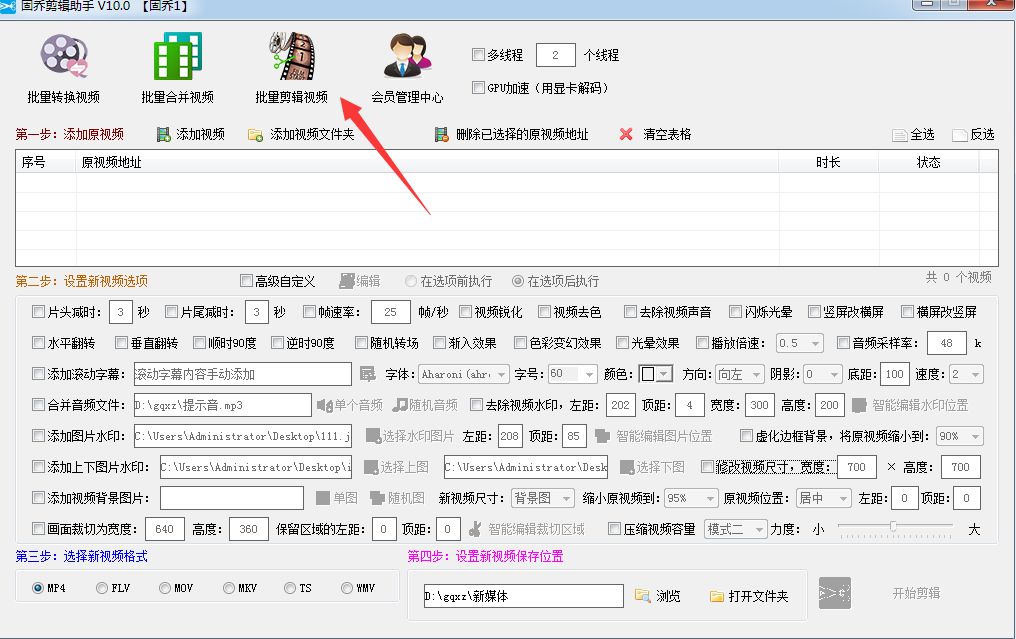Open the 方向 向左 dropdown

click(x=740, y=374)
